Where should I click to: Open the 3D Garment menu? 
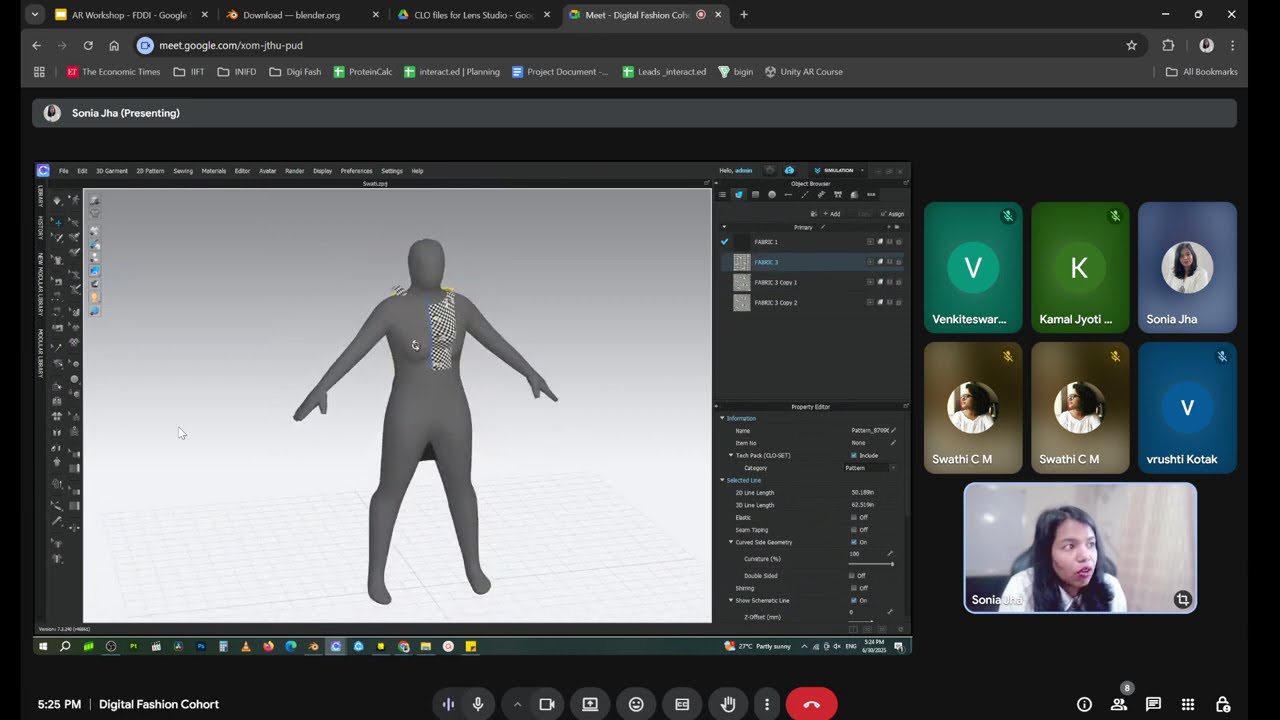[112, 171]
